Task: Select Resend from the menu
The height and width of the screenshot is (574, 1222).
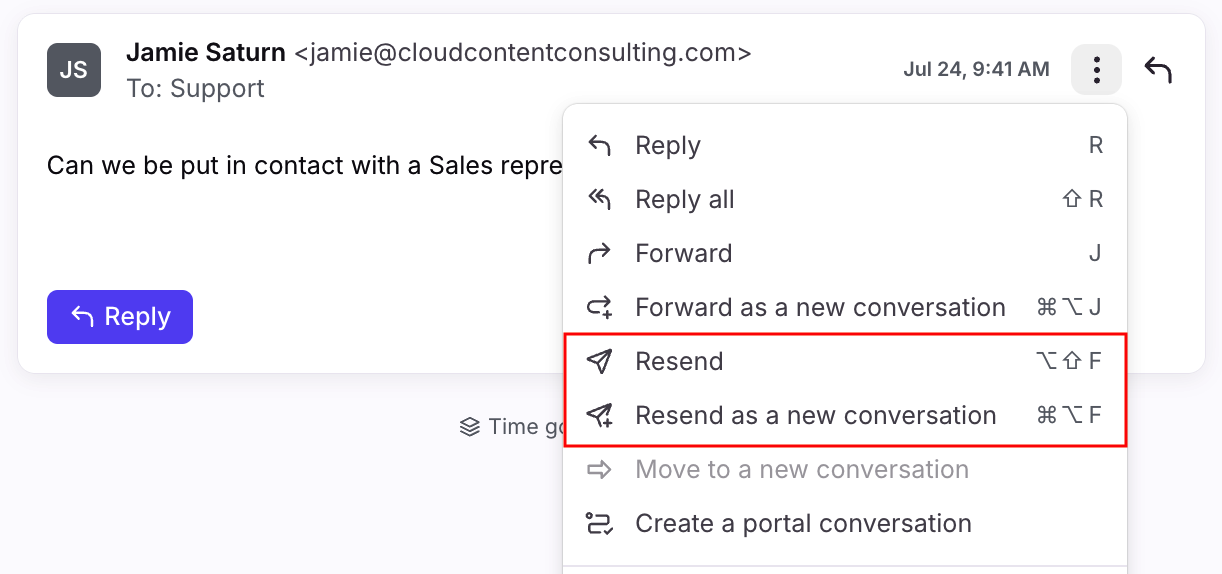Action: (679, 362)
